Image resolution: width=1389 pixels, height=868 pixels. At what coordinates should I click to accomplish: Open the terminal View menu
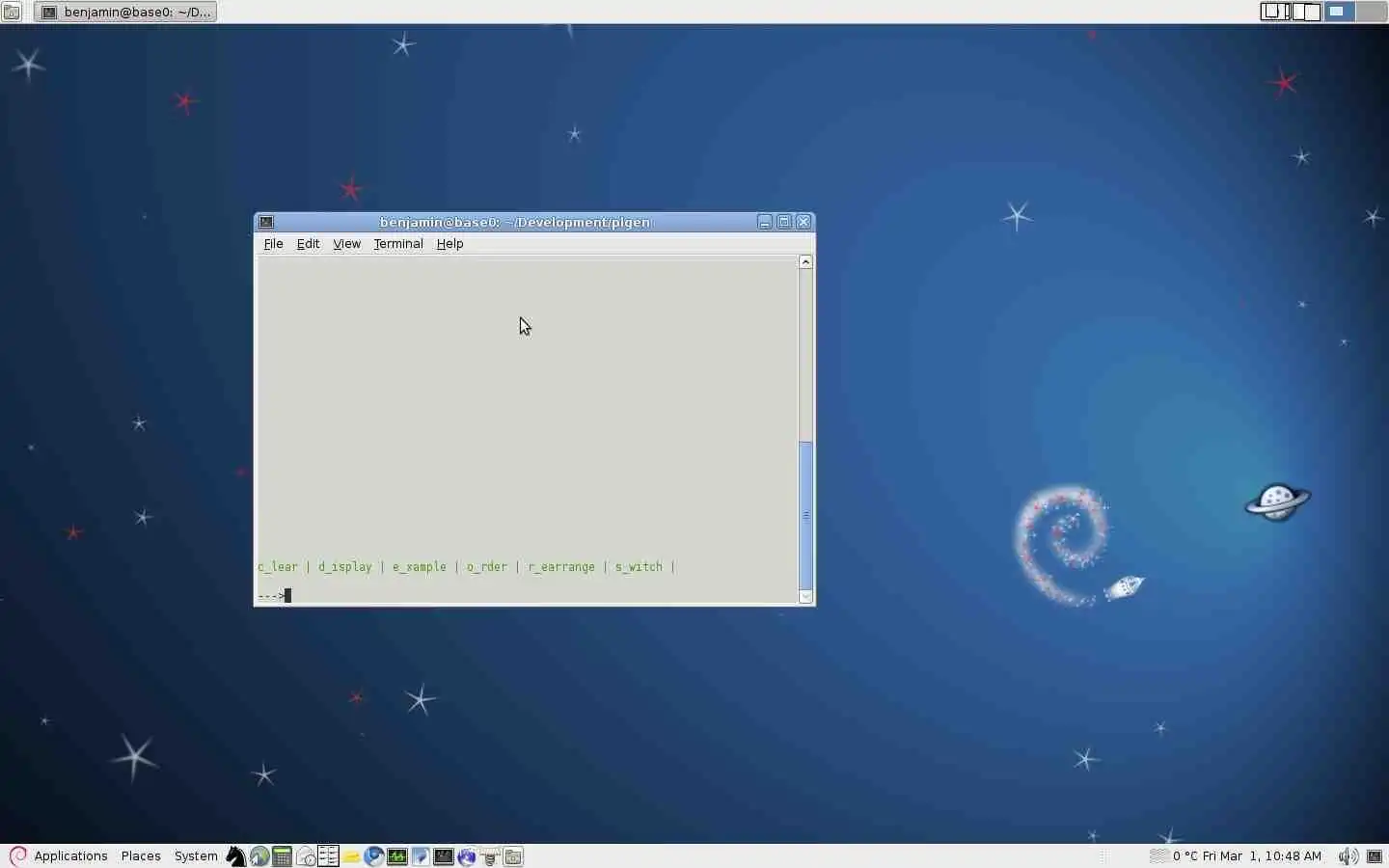[346, 244]
